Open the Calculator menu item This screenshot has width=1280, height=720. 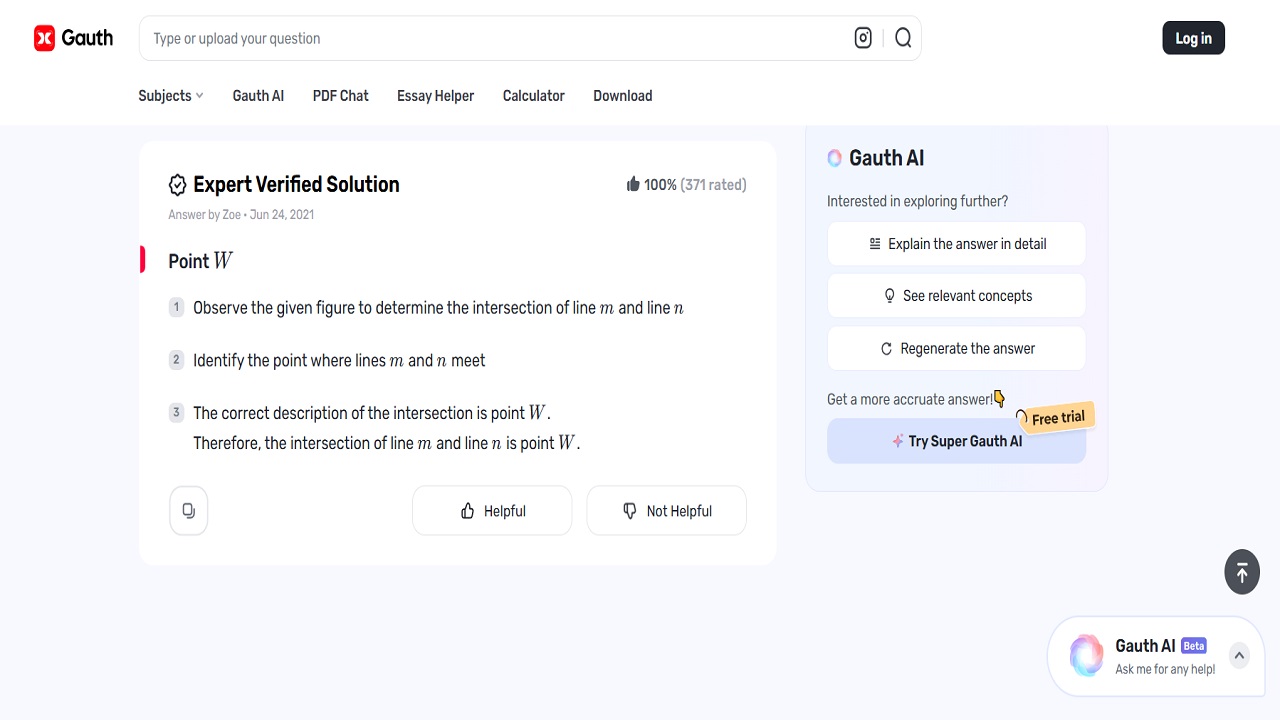[533, 96]
